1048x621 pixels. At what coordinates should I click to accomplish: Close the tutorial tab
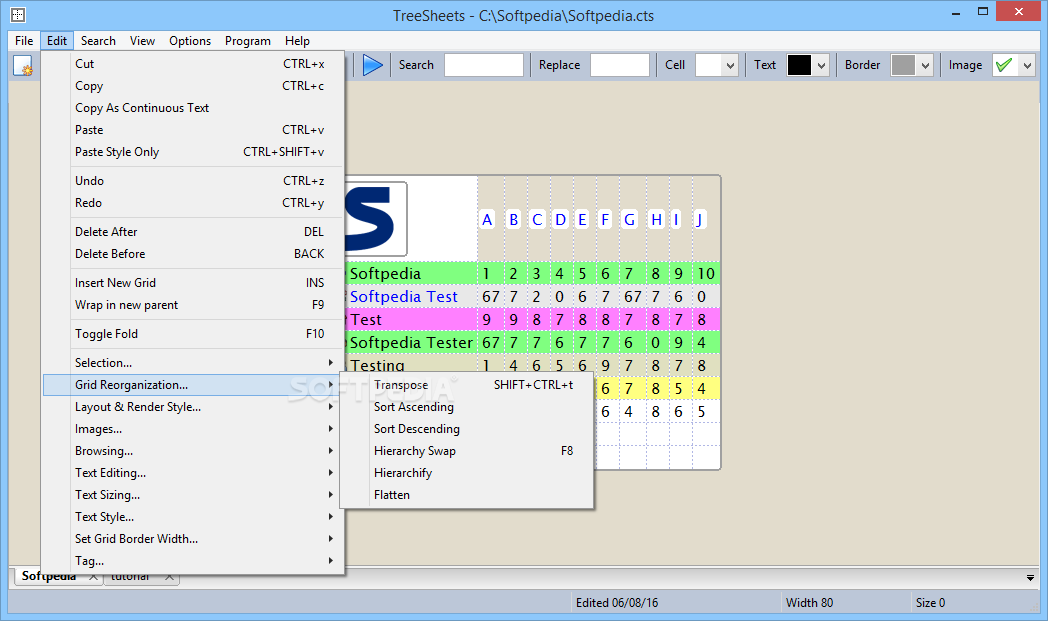[170, 577]
